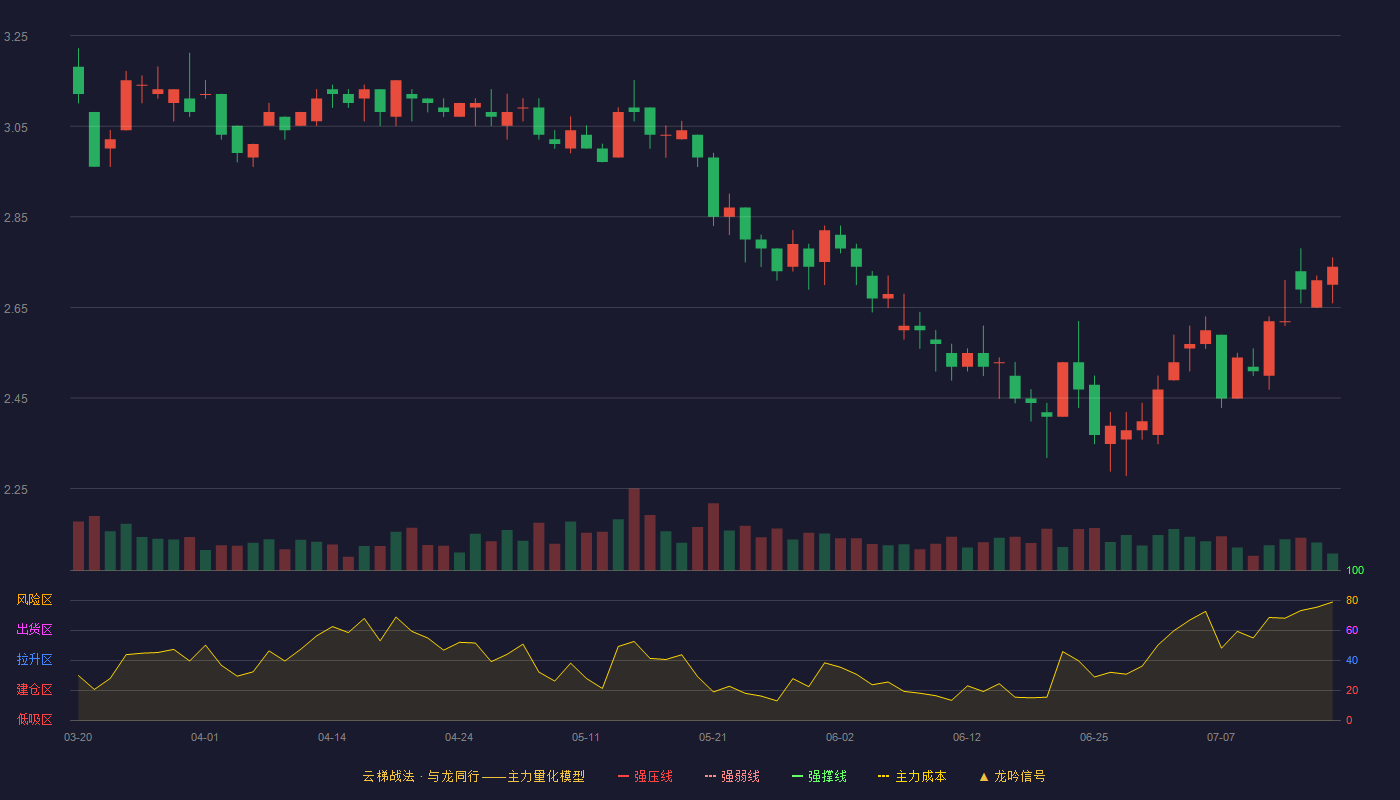
Task: Select the 出货区 zone label
Action: [x=34, y=630]
